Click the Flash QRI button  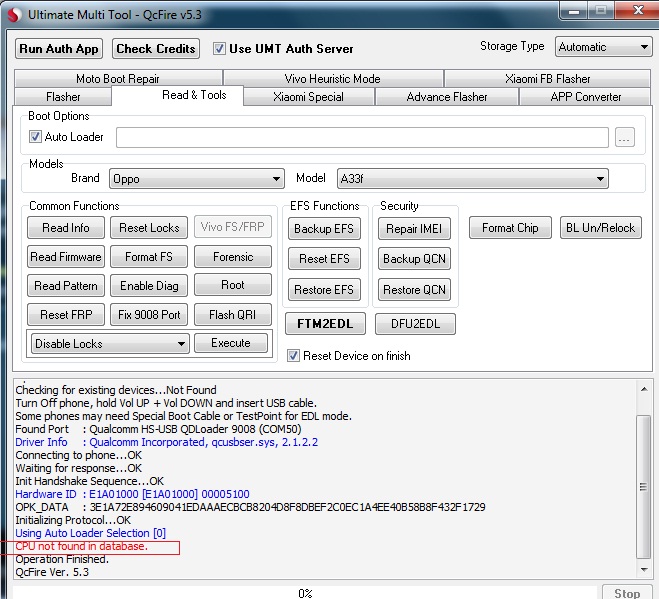[x=233, y=315]
